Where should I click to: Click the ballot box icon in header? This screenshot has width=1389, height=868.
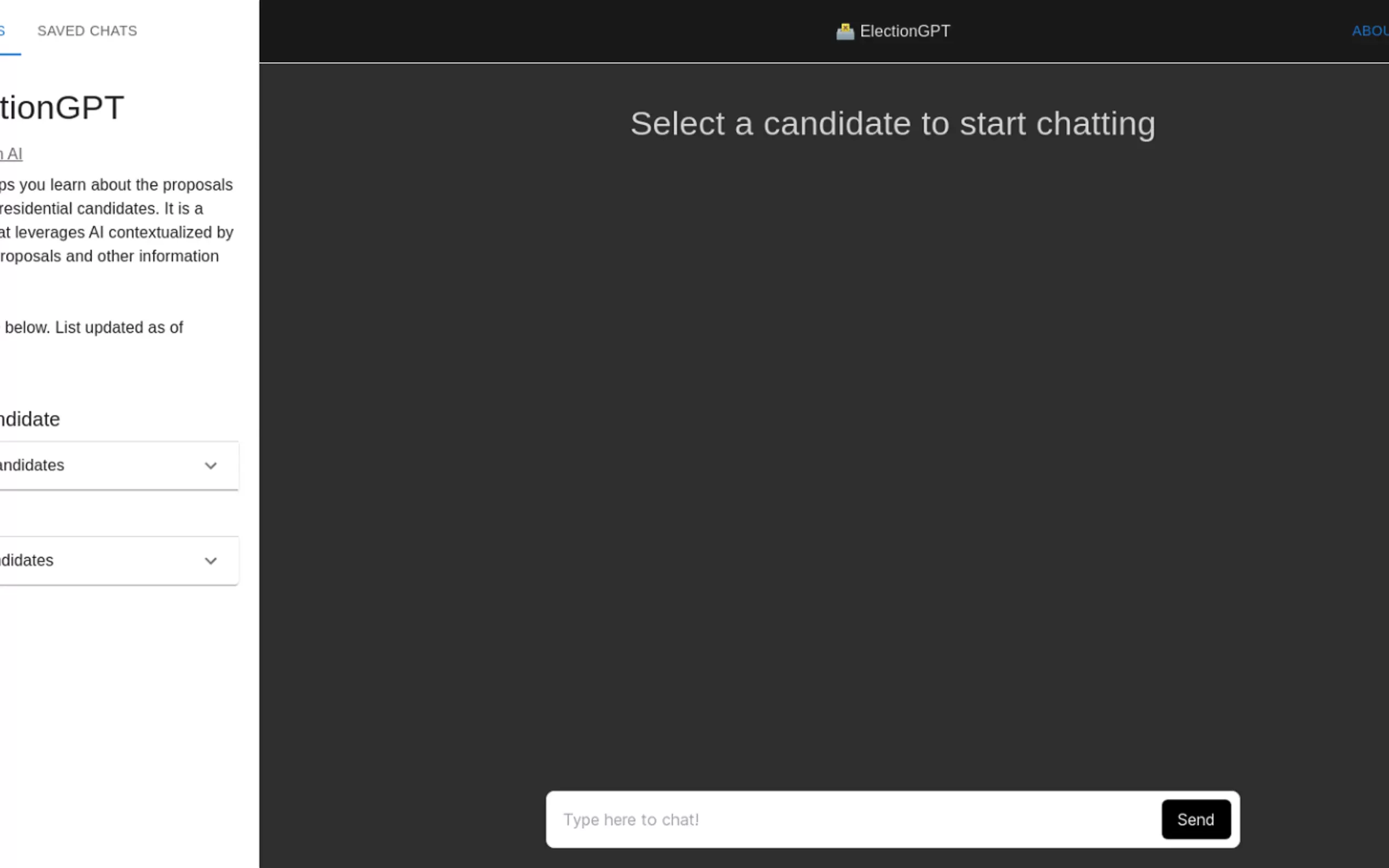pyautogui.click(x=845, y=31)
